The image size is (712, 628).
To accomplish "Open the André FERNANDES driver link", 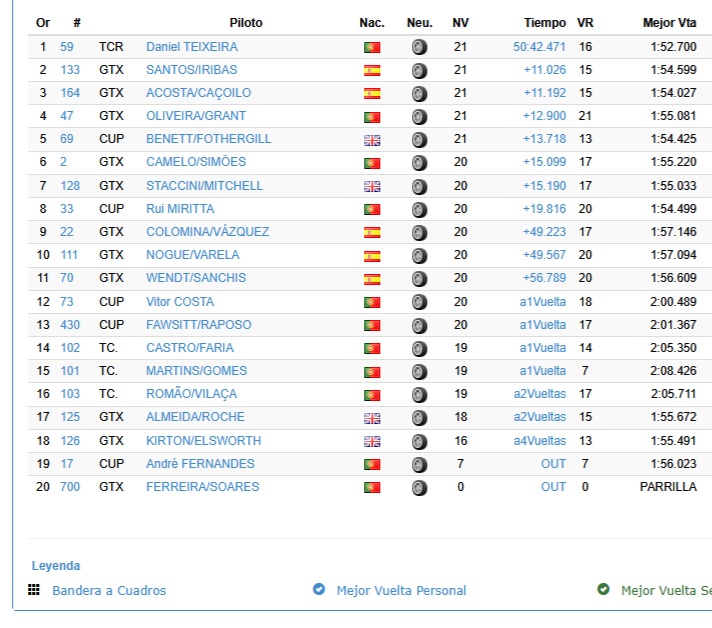I will point(200,464).
